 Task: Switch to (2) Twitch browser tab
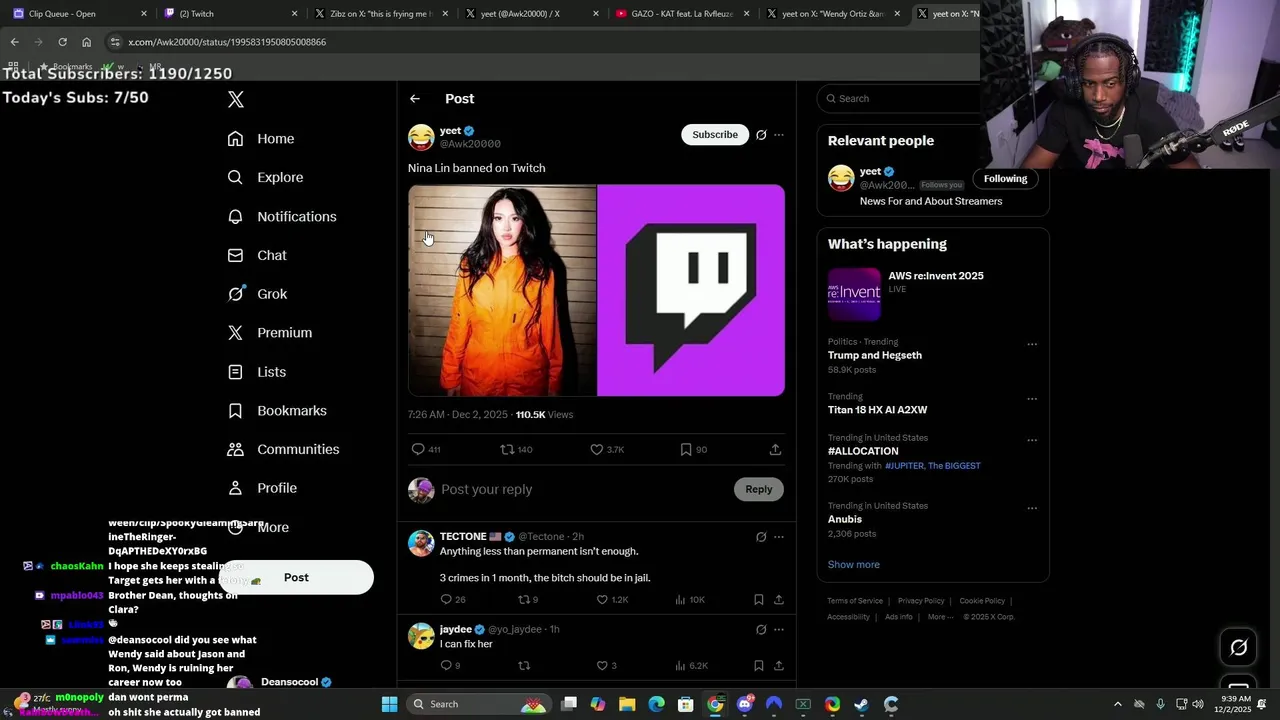coord(230,14)
